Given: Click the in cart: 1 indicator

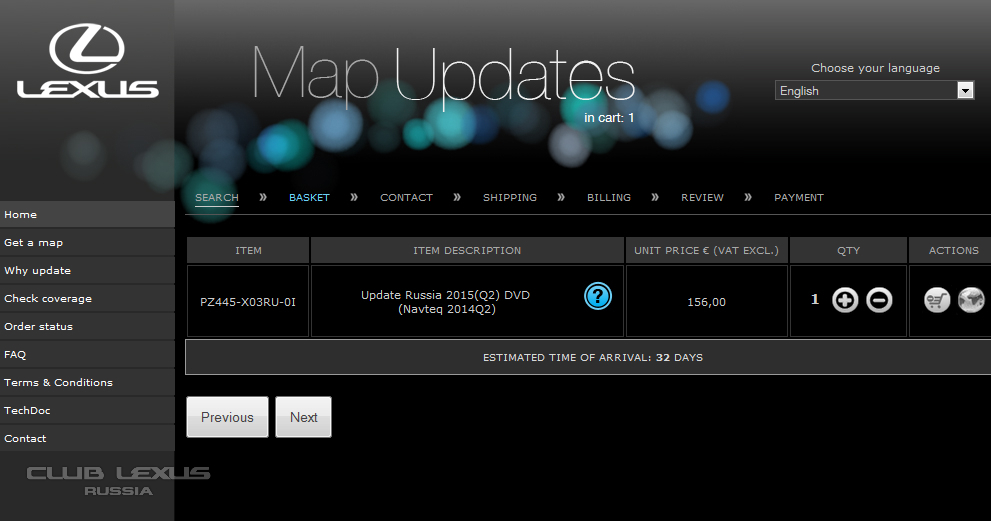Looking at the screenshot, I should (609, 118).
